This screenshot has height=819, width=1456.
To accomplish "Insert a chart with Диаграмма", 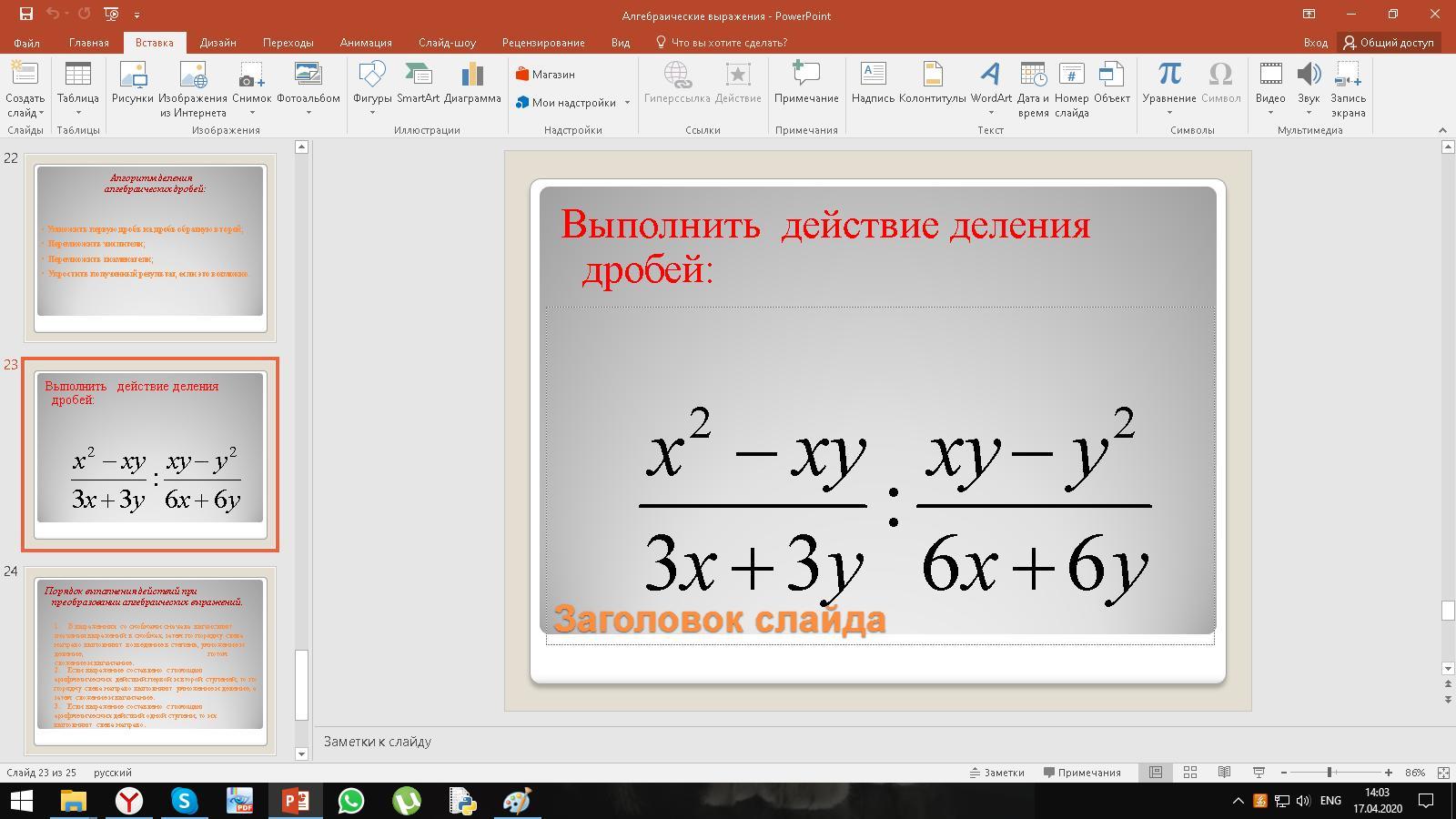I will 472,82.
